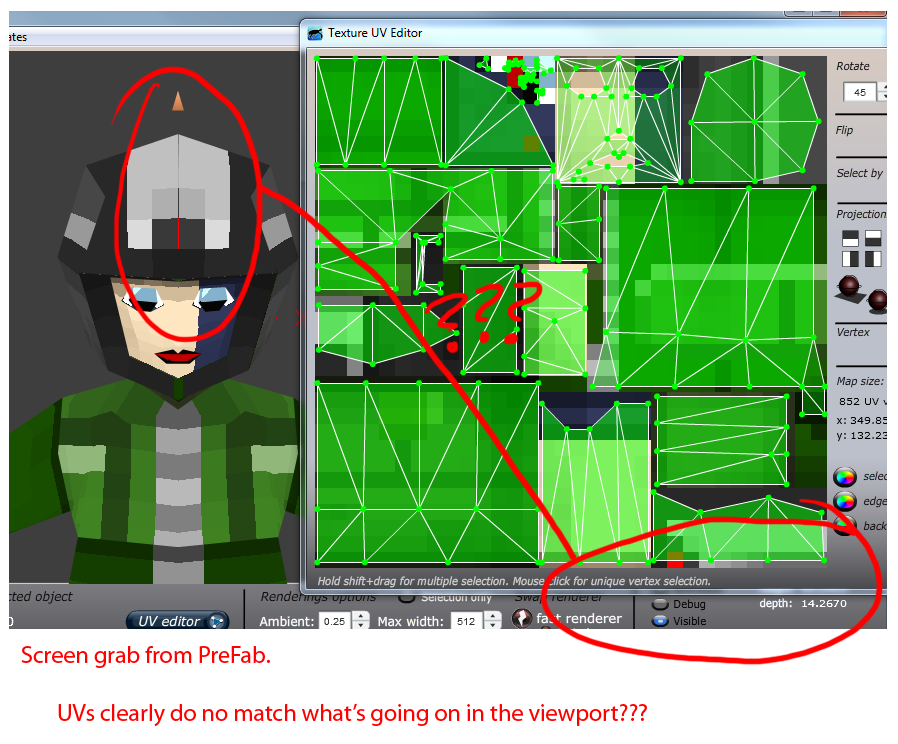Open the selection color picker
The image size is (898, 744).
click(845, 477)
